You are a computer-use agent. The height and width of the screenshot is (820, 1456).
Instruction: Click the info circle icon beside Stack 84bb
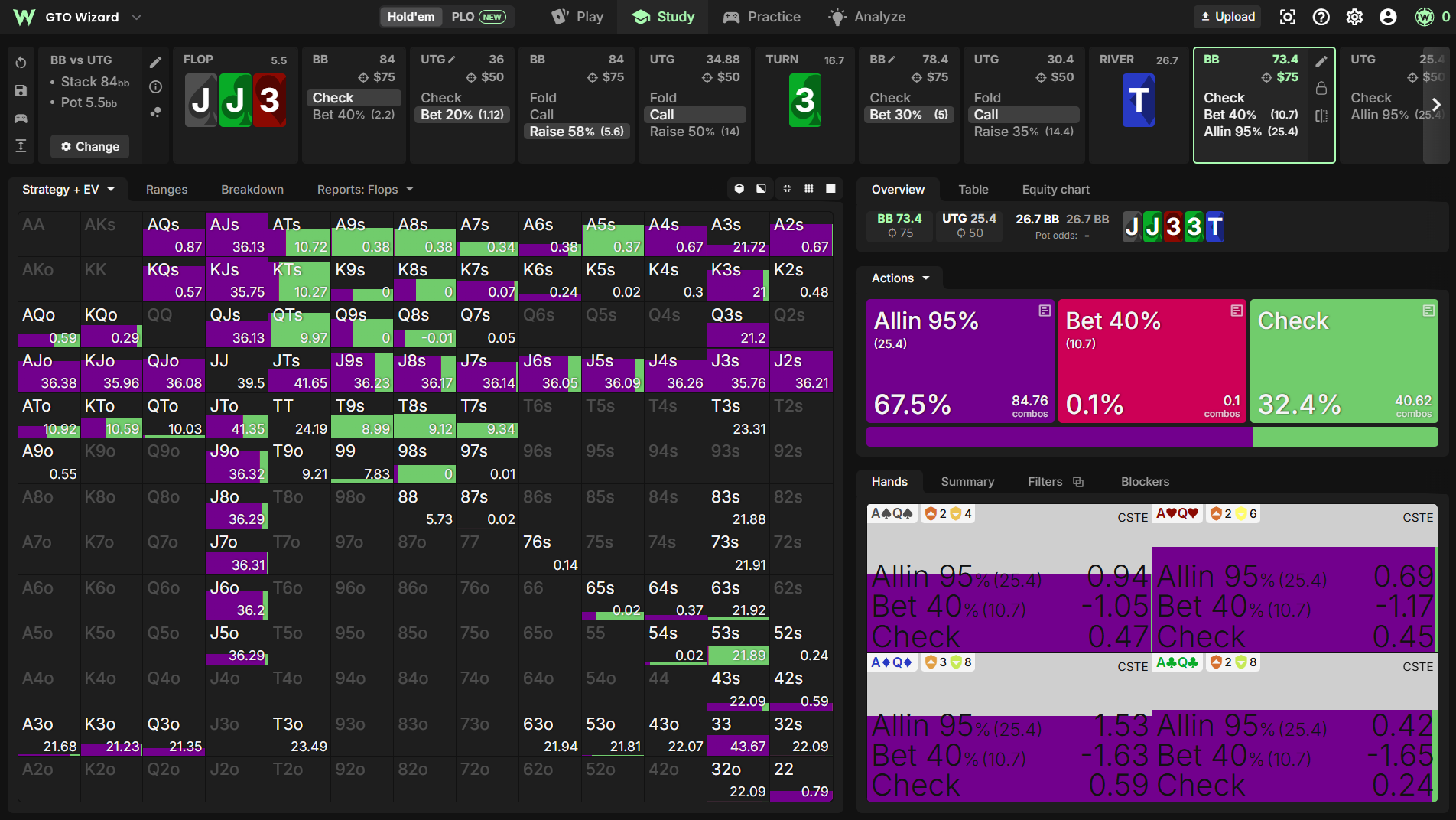(x=155, y=87)
